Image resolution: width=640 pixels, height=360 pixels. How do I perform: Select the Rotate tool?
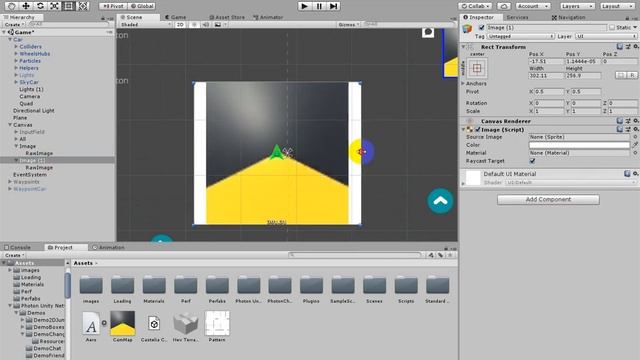(x=40, y=6)
